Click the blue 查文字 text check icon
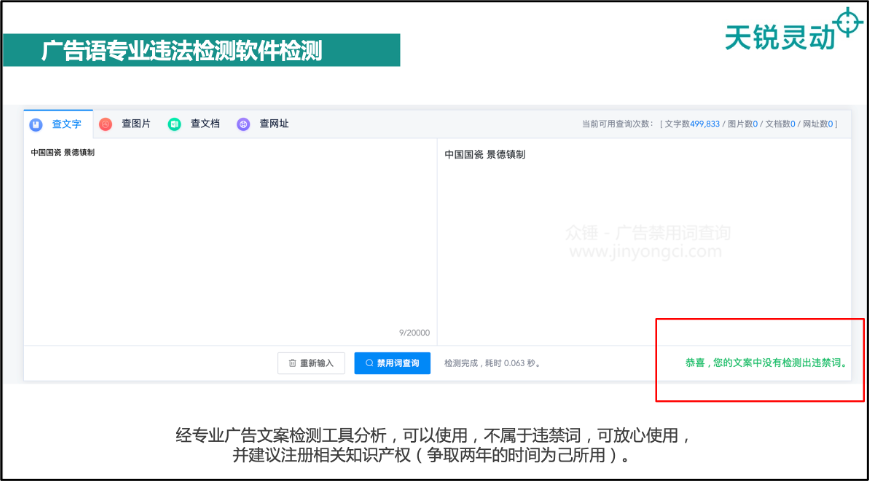Image resolution: width=870 pixels, height=481 pixels. [36, 124]
